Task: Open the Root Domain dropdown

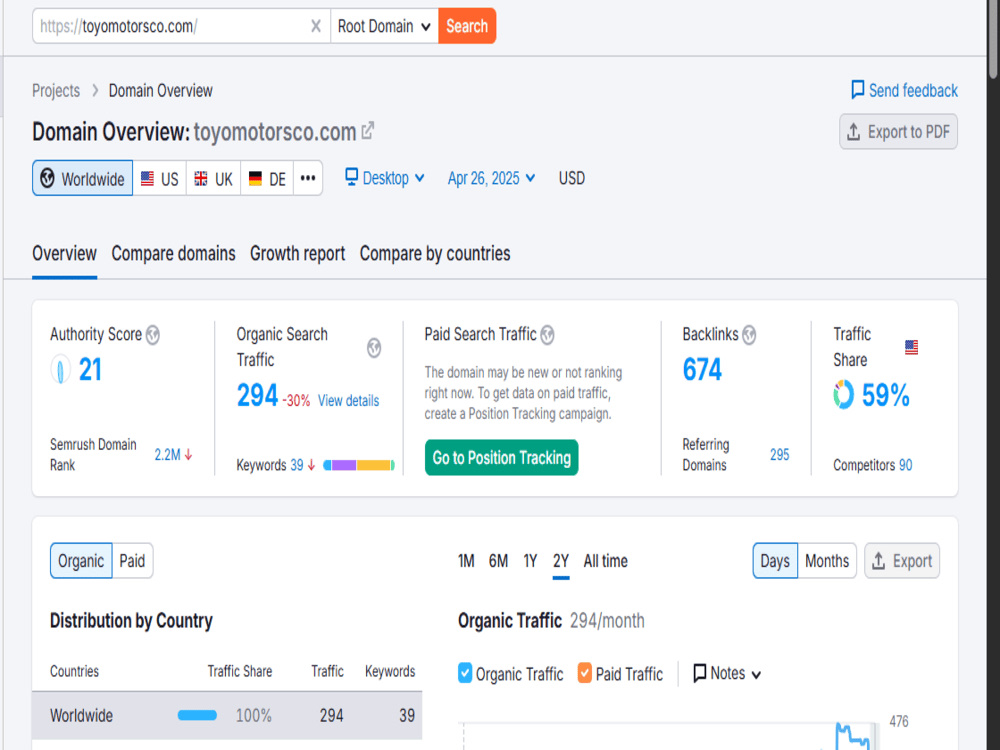Action: (385, 26)
